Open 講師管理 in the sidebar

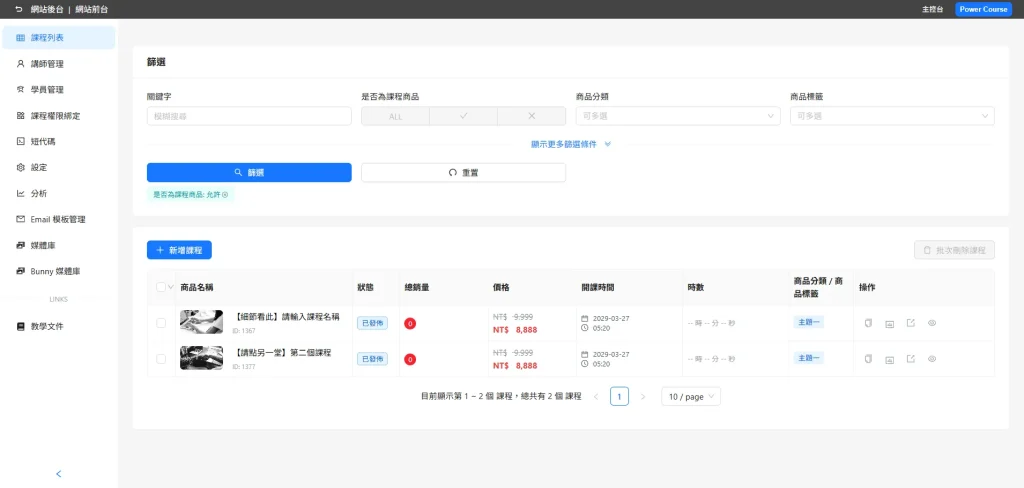tap(47, 64)
